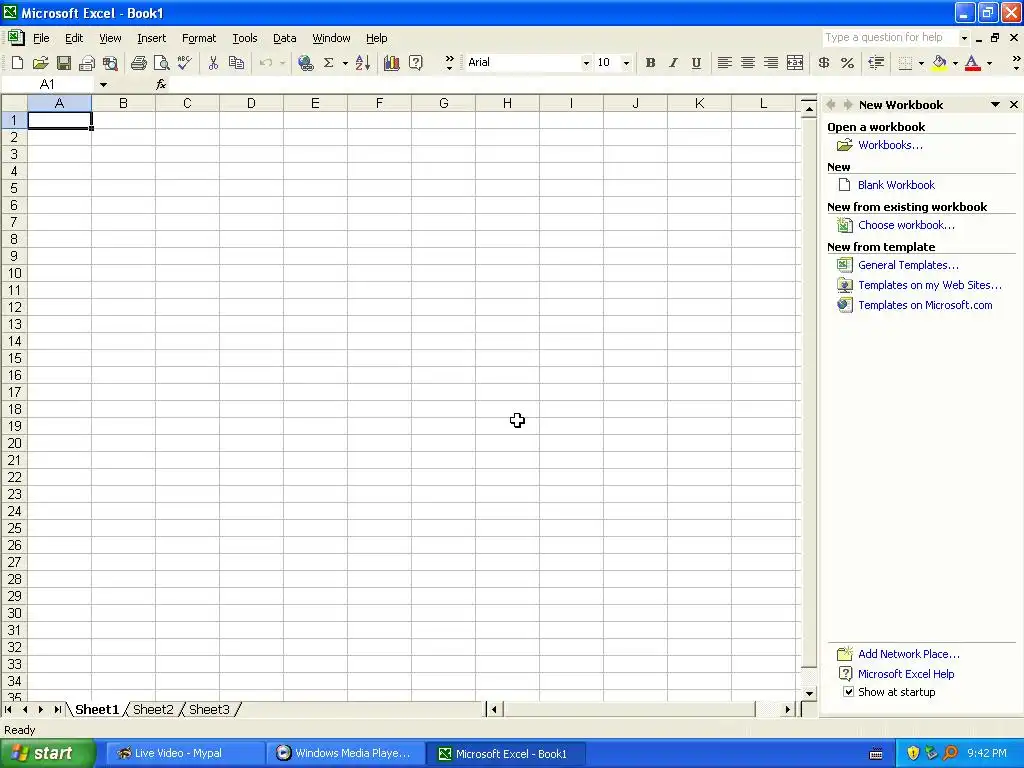Expand the AutoSum functions dropdown arrow
Viewport: 1024px width, 768px height.
[345, 63]
